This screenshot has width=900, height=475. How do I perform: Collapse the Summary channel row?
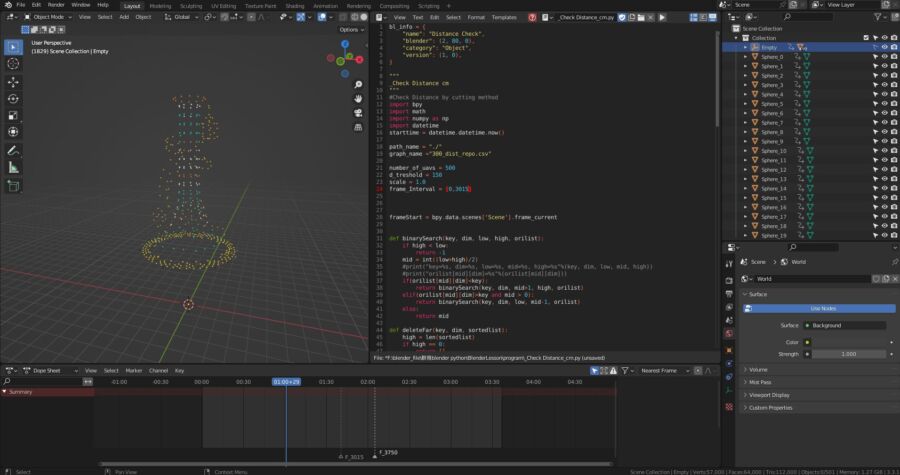click(x=5, y=392)
